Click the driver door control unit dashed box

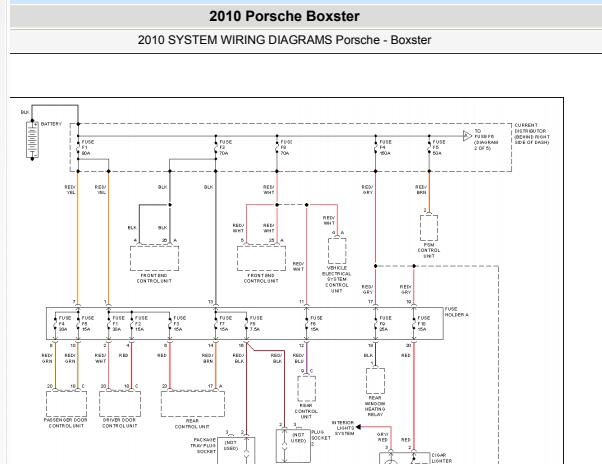click(x=120, y=403)
